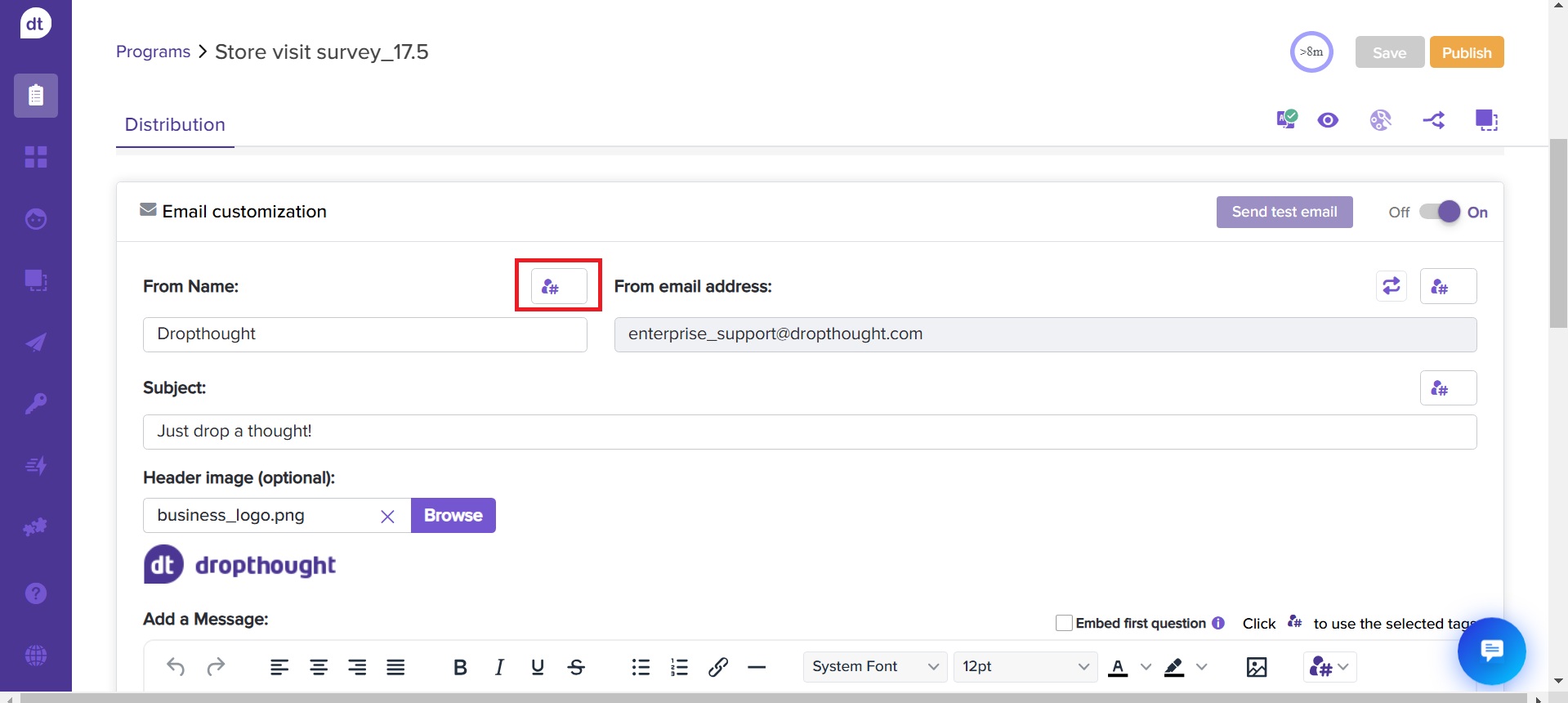Viewport: 1568px width, 703px height.
Task: Open the paper plane icon in sidebar
Action: 36,342
